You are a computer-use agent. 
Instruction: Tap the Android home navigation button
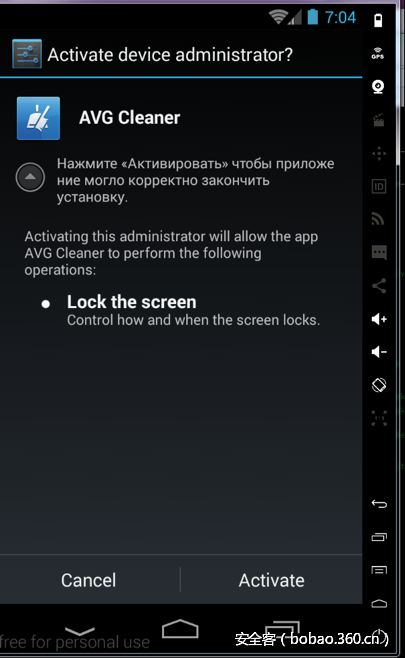180,629
